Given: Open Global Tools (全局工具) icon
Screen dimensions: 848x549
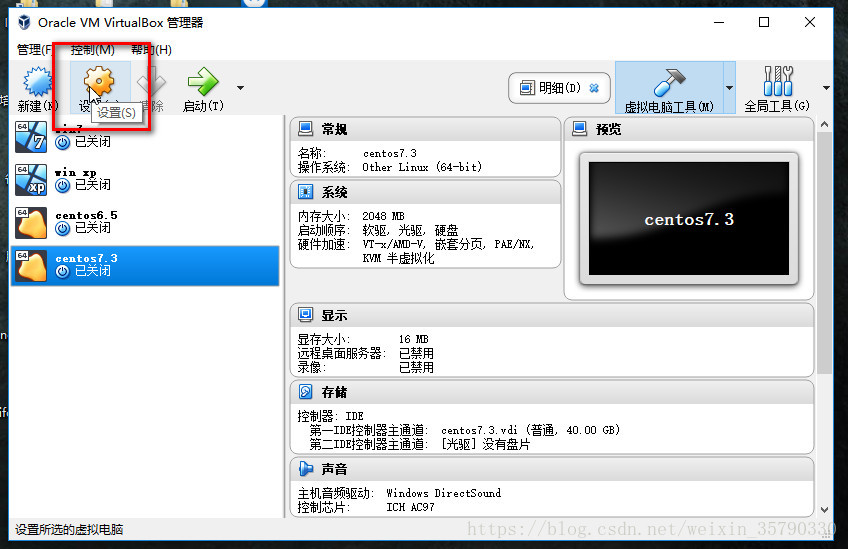Looking at the screenshot, I should (x=778, y=81).
